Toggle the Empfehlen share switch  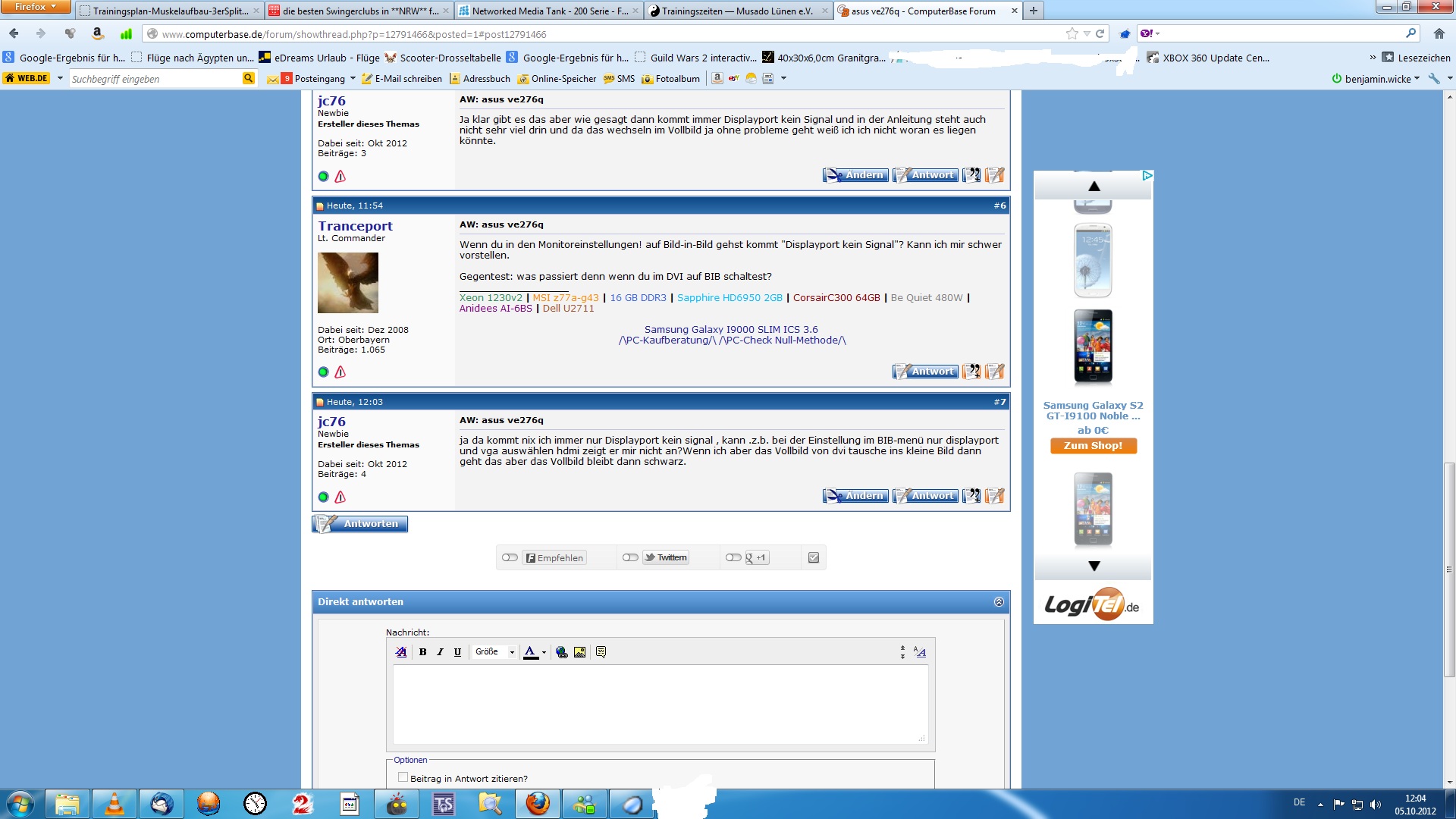[510, 557]
